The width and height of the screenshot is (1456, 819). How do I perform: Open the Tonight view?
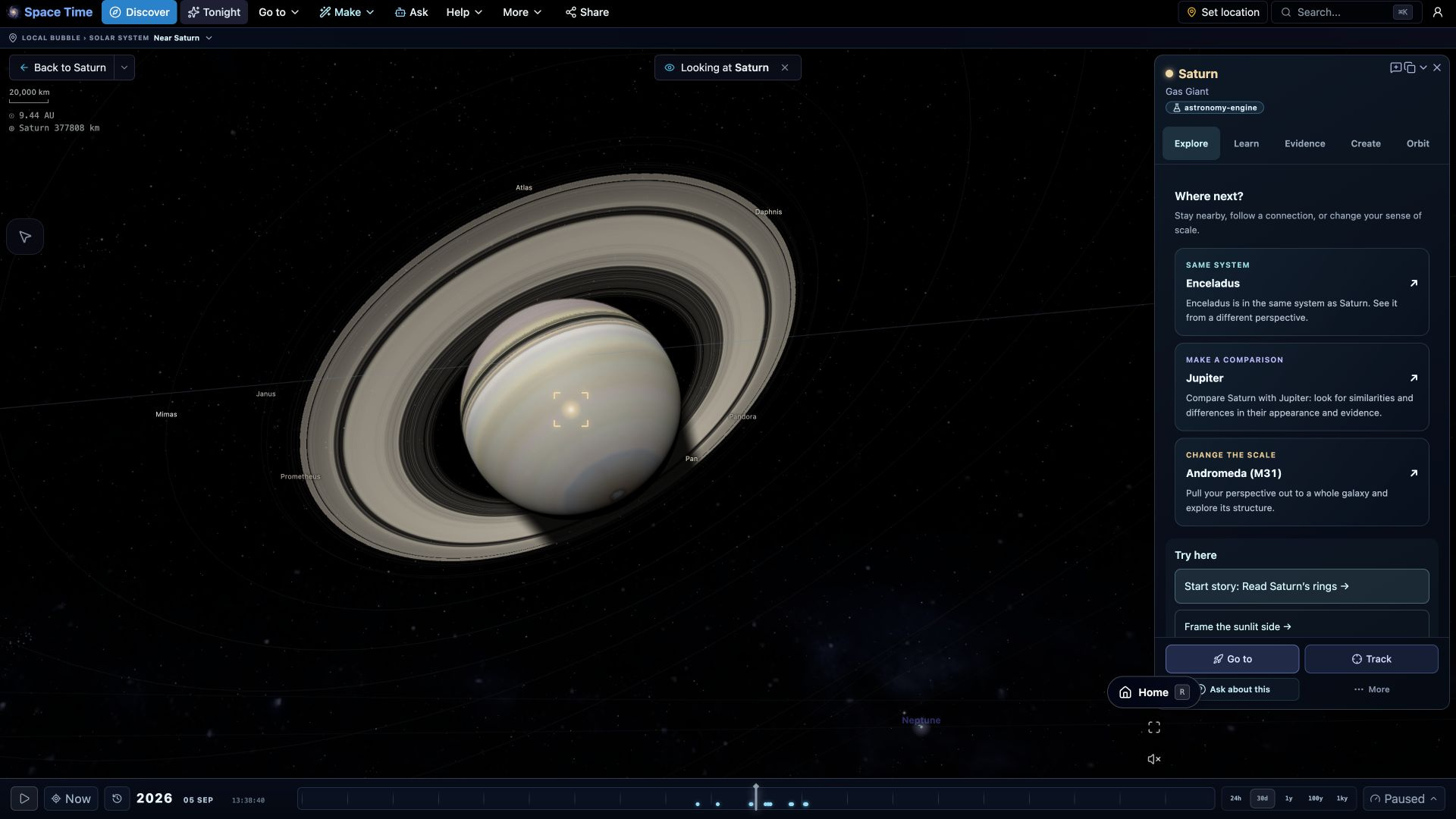pos(214,12)
